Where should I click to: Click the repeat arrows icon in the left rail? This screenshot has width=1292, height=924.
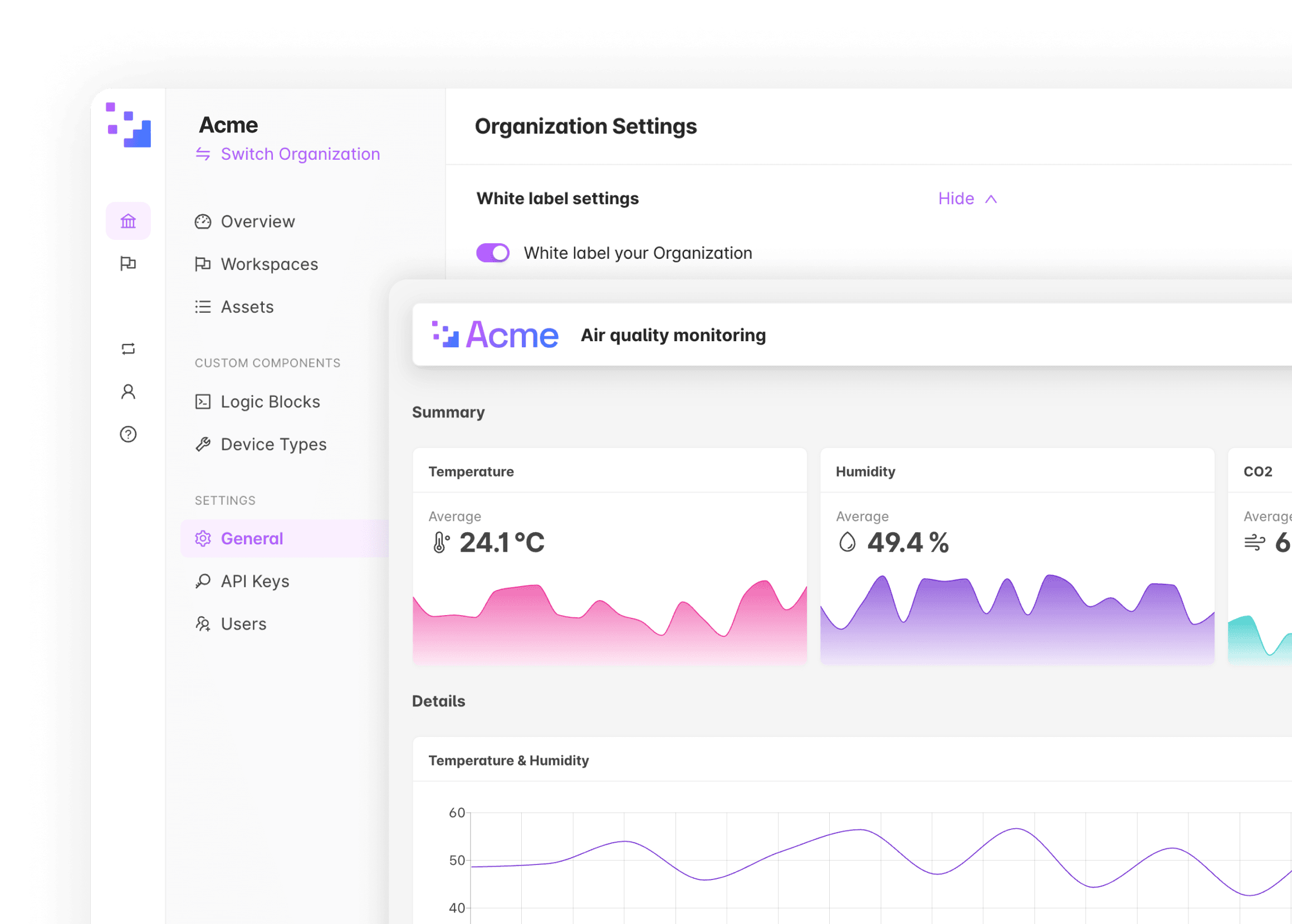click(x=128, y=349)
